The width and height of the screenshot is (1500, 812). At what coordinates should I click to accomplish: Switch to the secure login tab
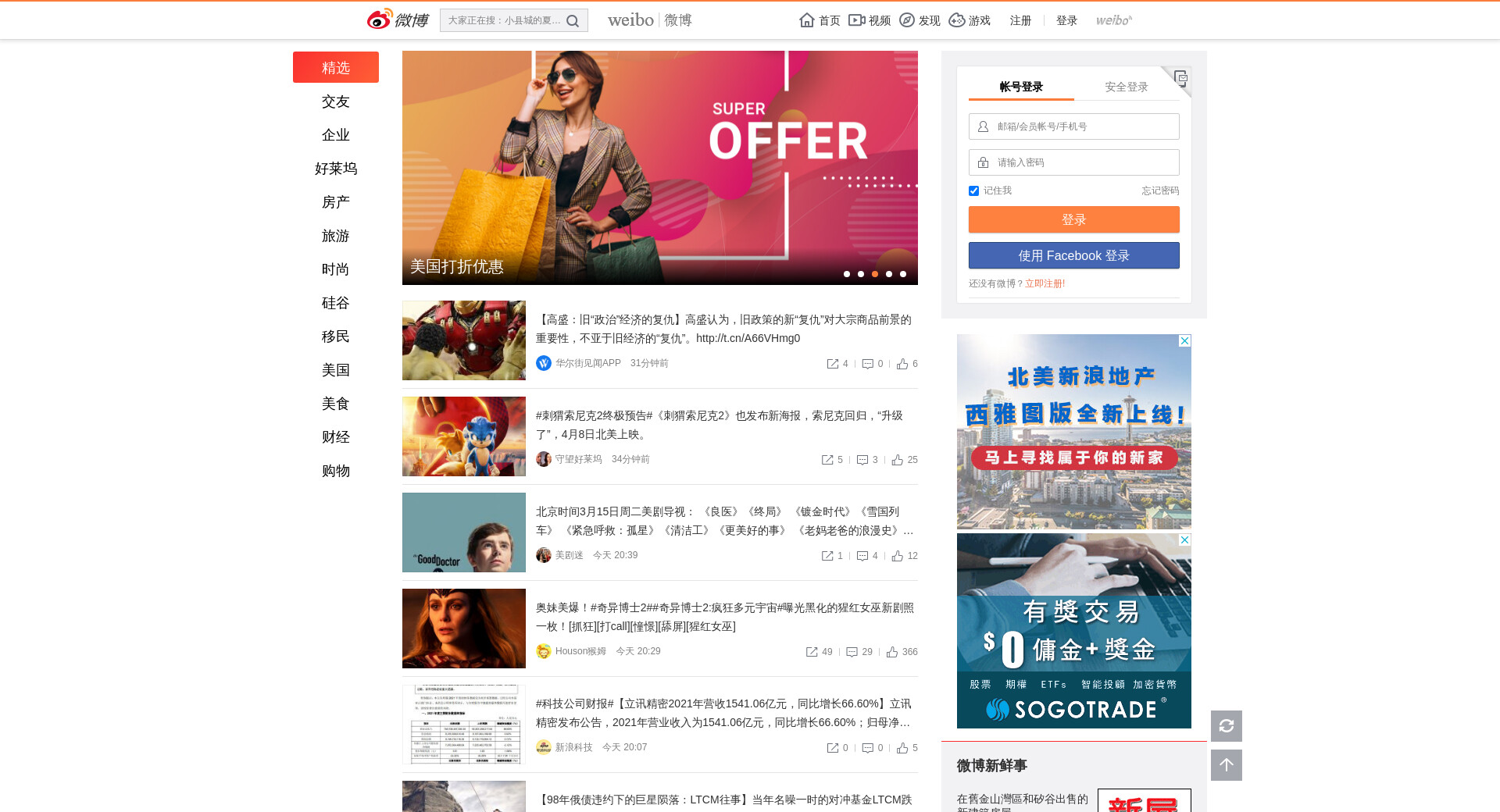tap(1126, 87)
